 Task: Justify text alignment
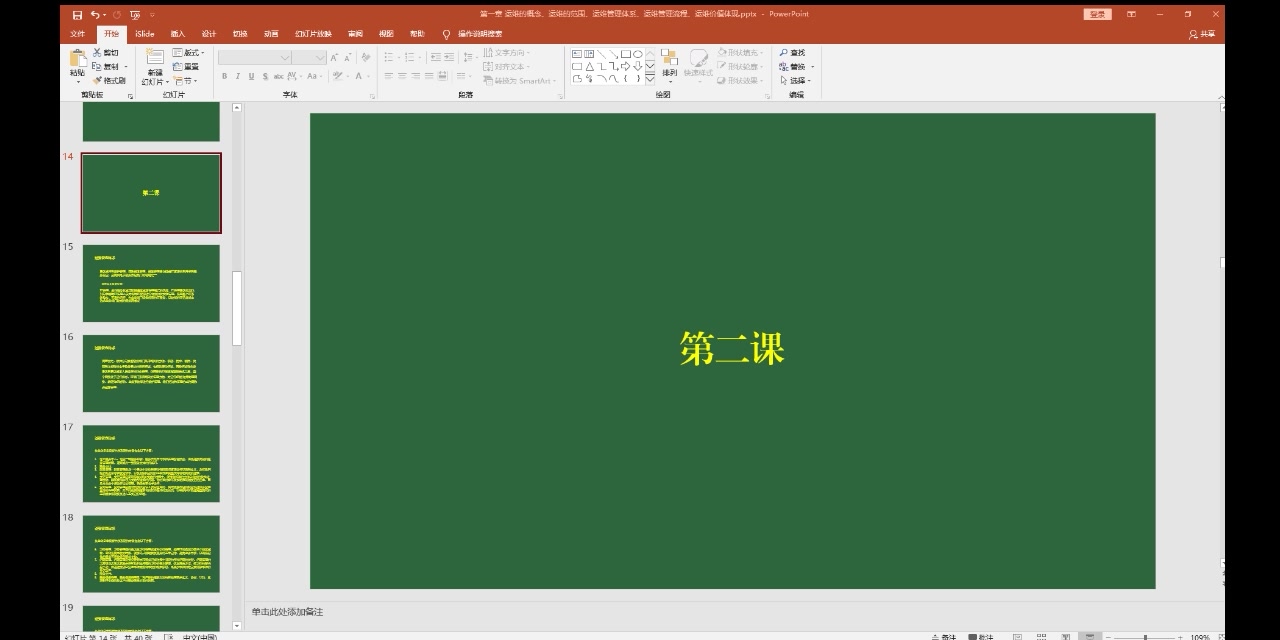click(x=429, y=76)
